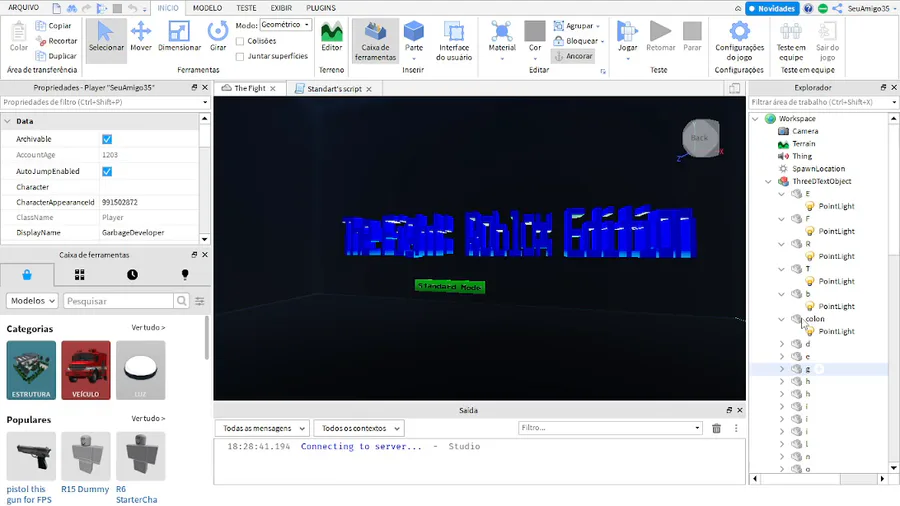Expand the g model node

click(781, 369)
